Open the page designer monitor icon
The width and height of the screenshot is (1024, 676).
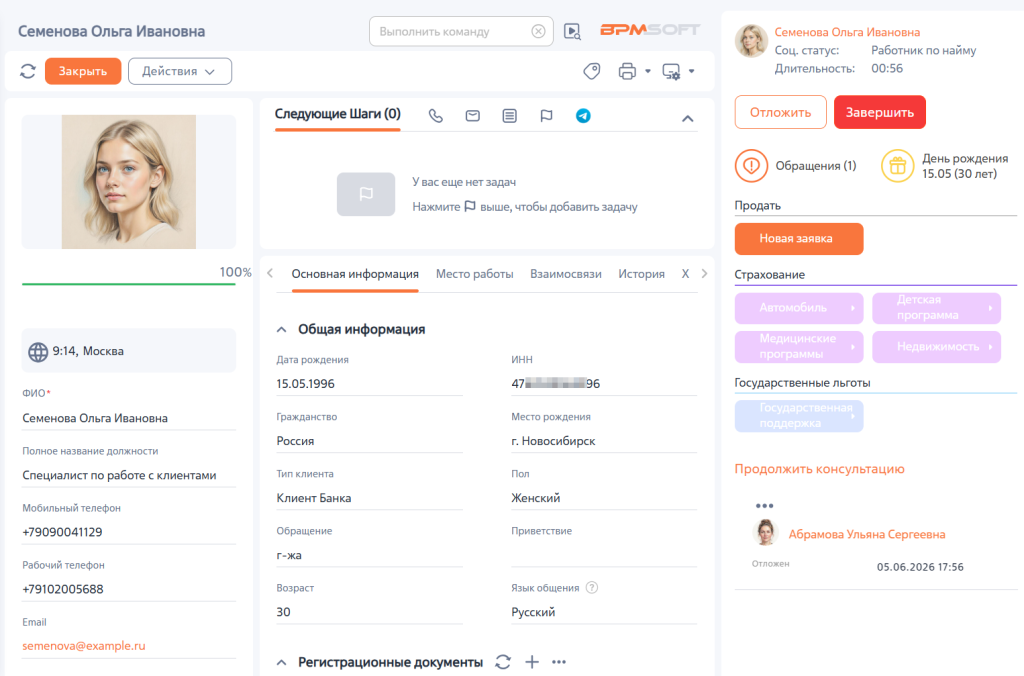click(x=671, y=71)
